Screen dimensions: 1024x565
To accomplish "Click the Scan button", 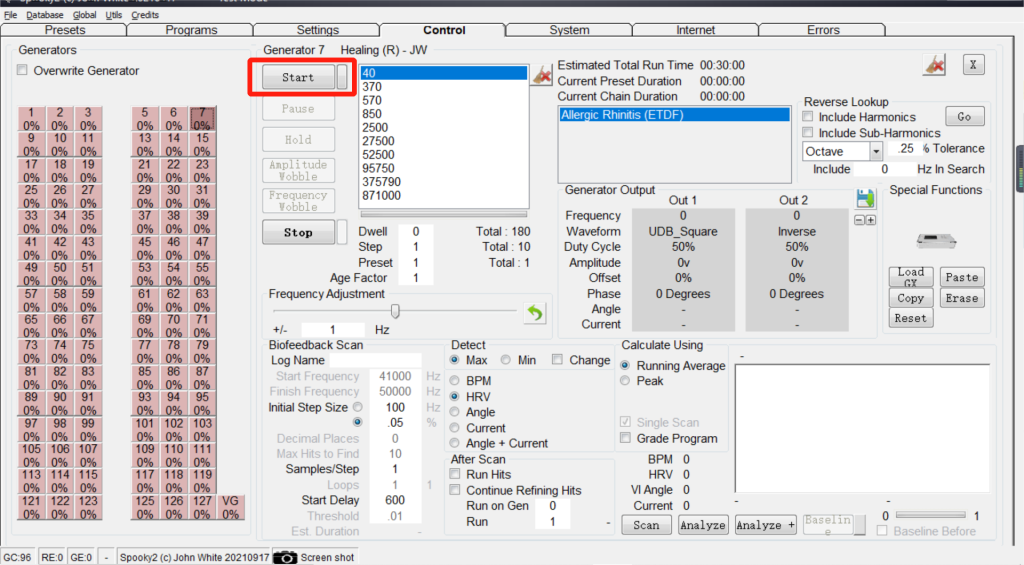I will tap(646, 525).
